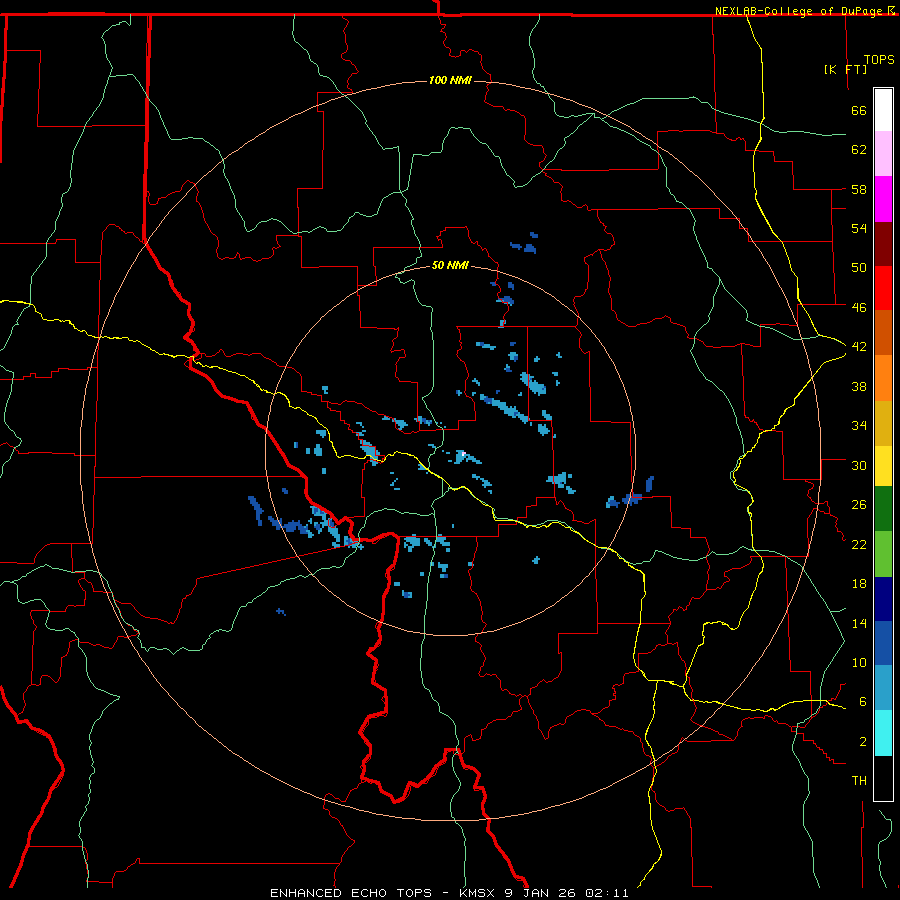Click the 38 value on the legend
Image resolution: width=900 pixels, height=900 pixels.
coord(859,386)
